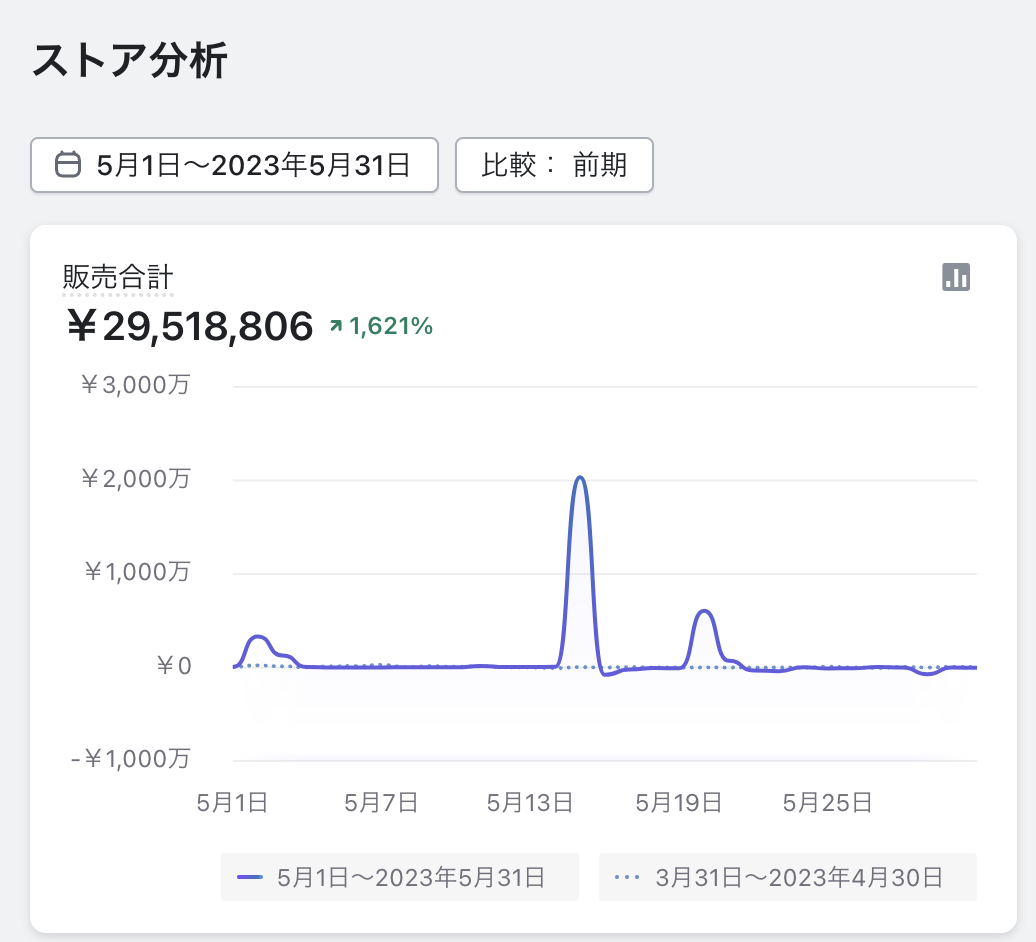1036x942 pixels.
Task: Click the small peak near 5月1日
Action: pyautogui.click(x=259, y=637)
